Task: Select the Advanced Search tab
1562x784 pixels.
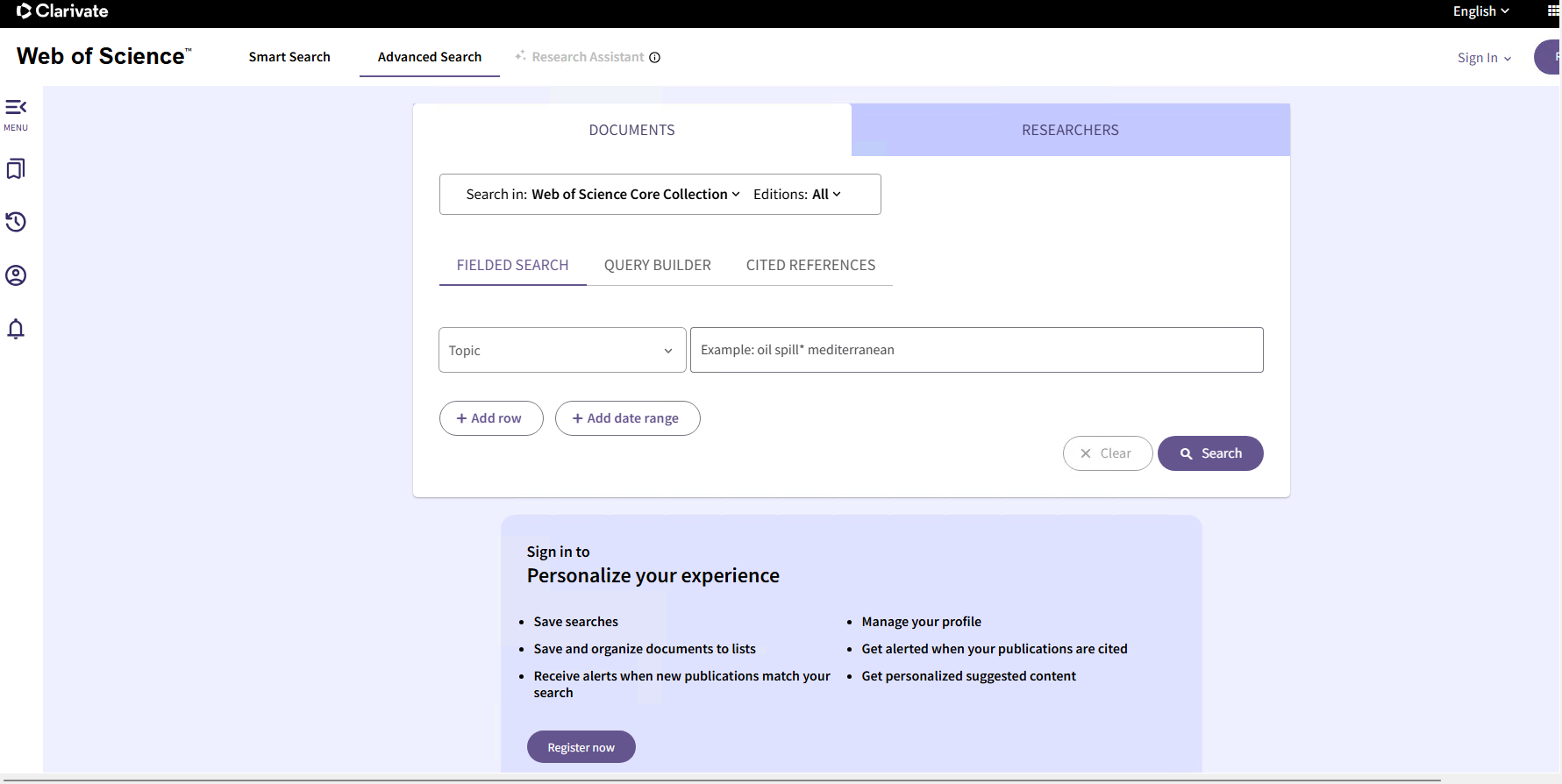Action: pyautogui.click(x=430, y=57)
